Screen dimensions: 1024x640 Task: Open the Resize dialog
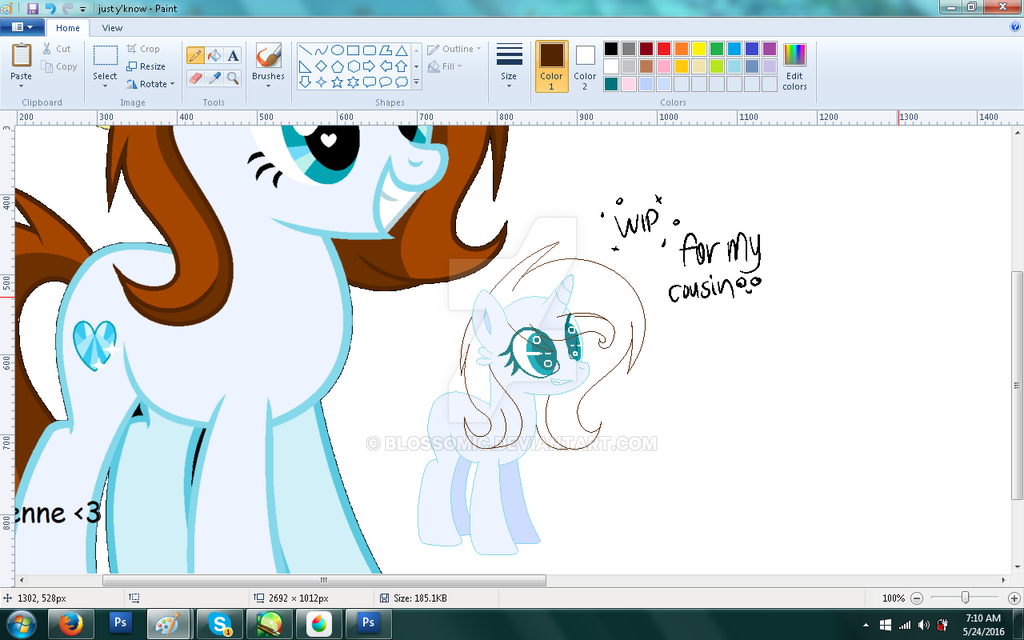[146, 67]
